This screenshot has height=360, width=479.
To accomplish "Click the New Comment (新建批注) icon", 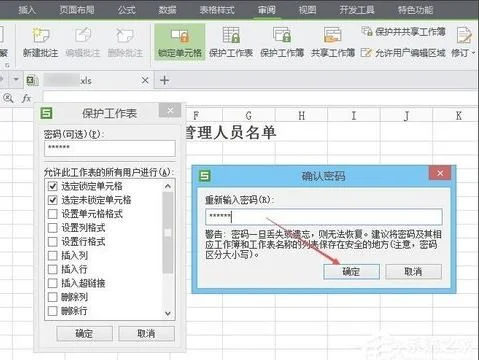I will point(41,35).
